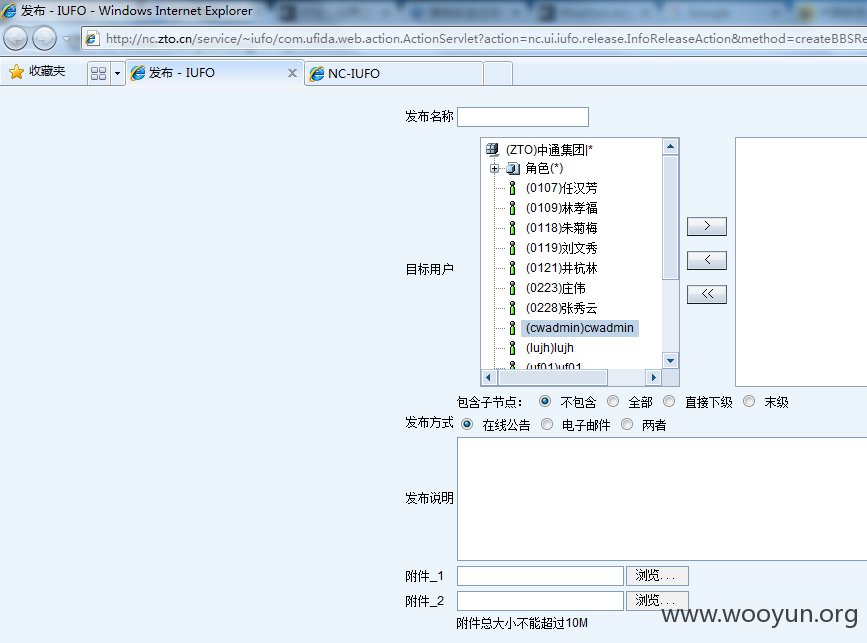Select (cwadmin)cwadmin in user tree

coord(579,328)
